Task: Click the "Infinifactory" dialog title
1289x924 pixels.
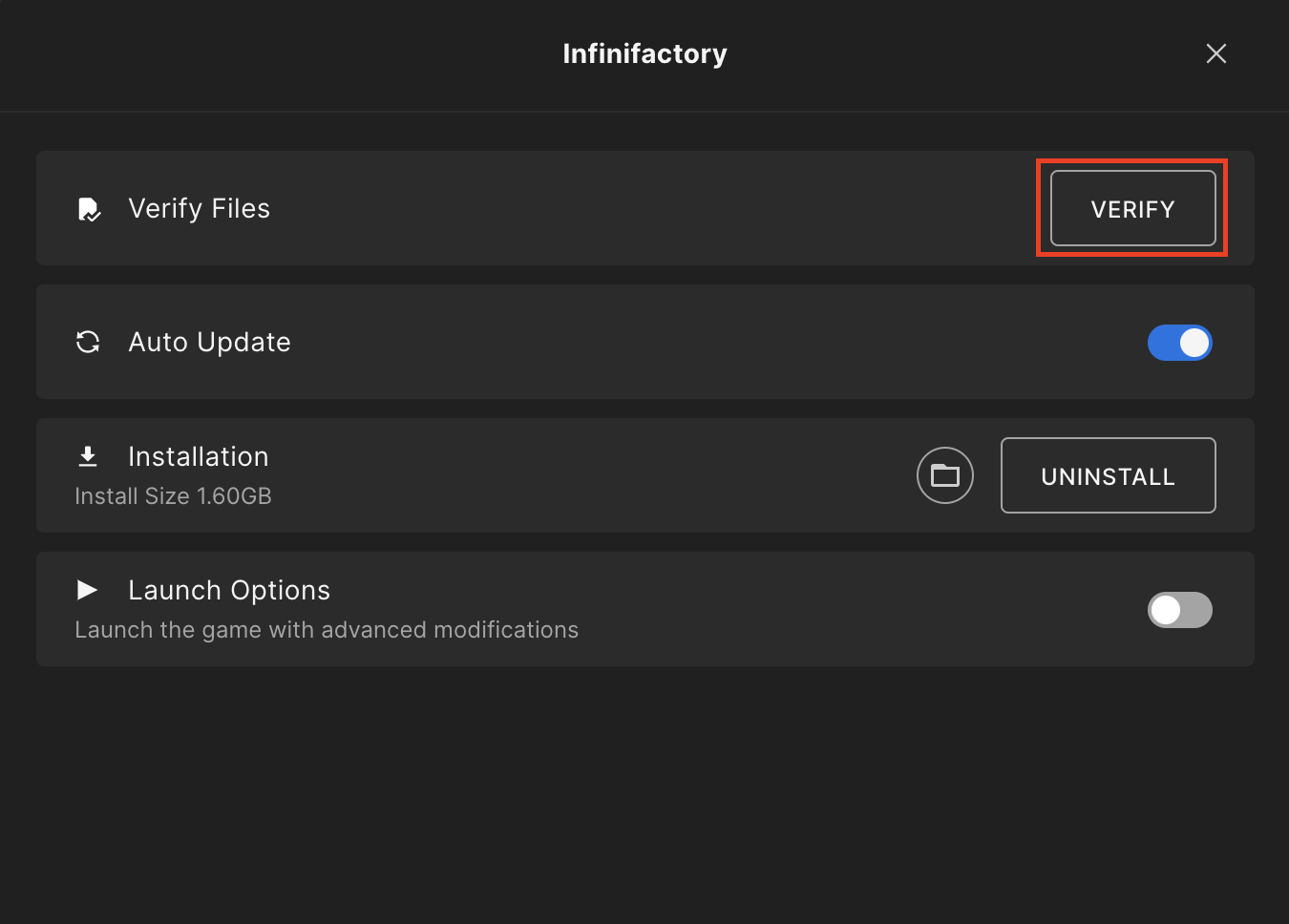Action: 644,53
